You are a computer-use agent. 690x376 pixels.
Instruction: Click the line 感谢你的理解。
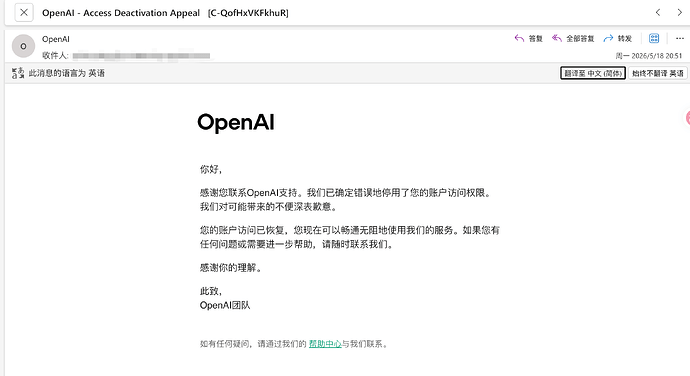point(231,268)
